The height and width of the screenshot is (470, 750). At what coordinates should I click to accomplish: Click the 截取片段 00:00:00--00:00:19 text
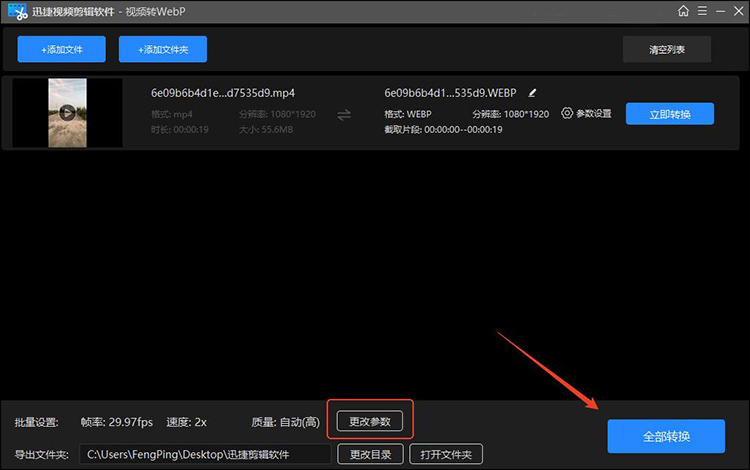pos(443,130)
